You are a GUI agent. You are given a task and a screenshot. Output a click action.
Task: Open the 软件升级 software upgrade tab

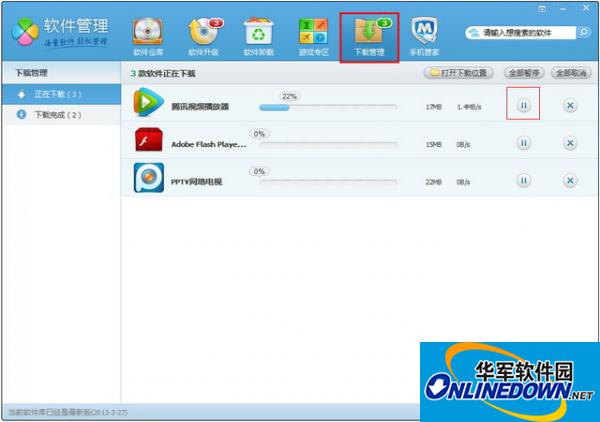[x=204, y=37]
